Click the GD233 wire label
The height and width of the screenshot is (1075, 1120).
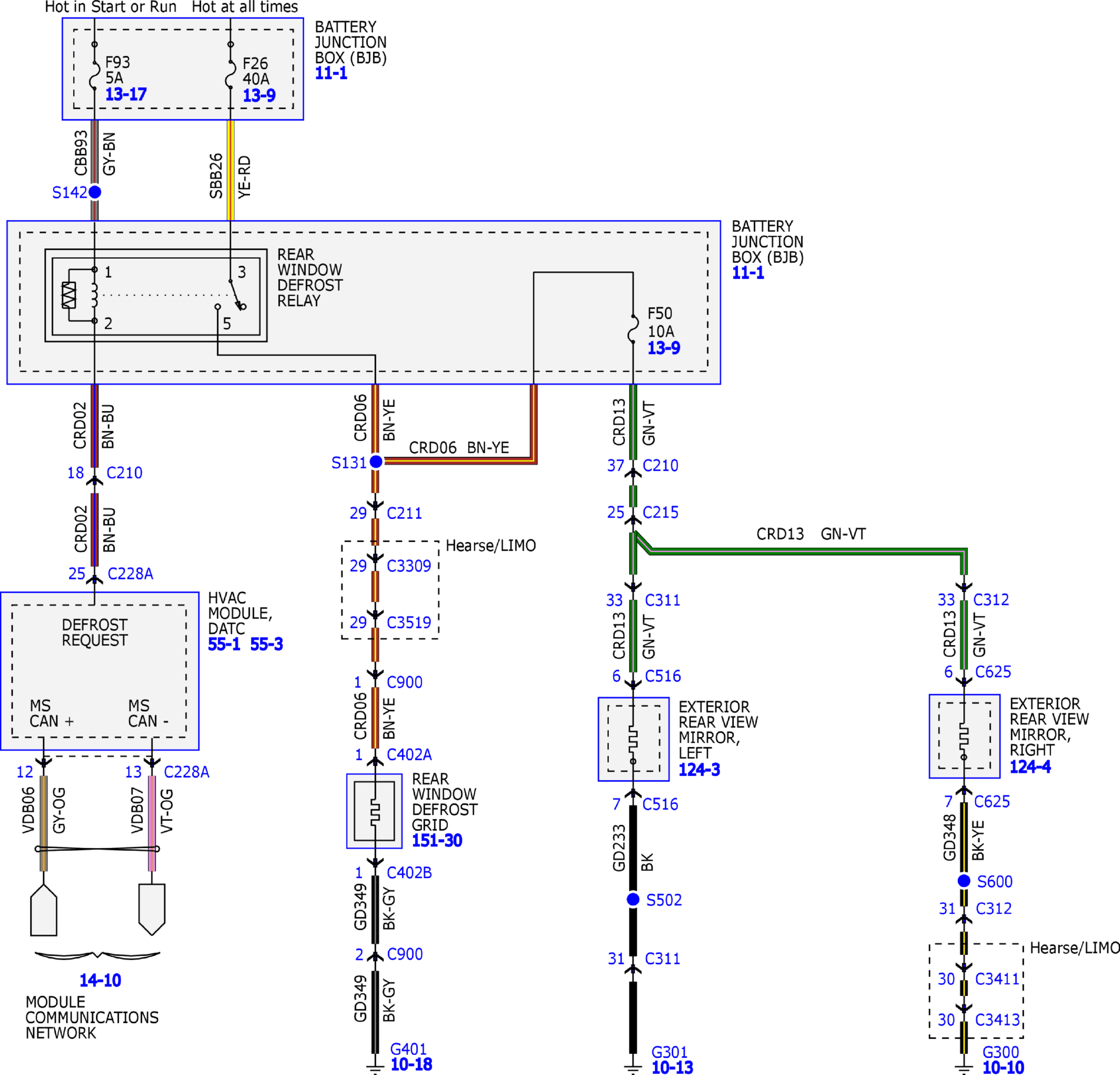619,848
